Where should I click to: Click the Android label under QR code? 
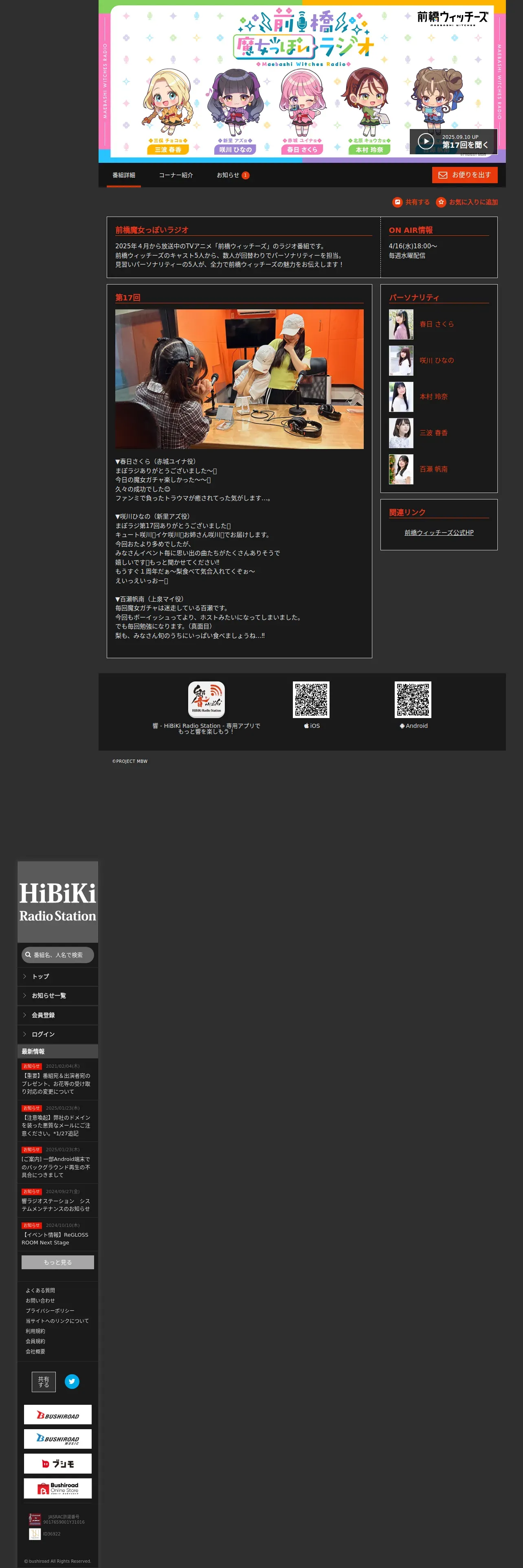[414, 726]
